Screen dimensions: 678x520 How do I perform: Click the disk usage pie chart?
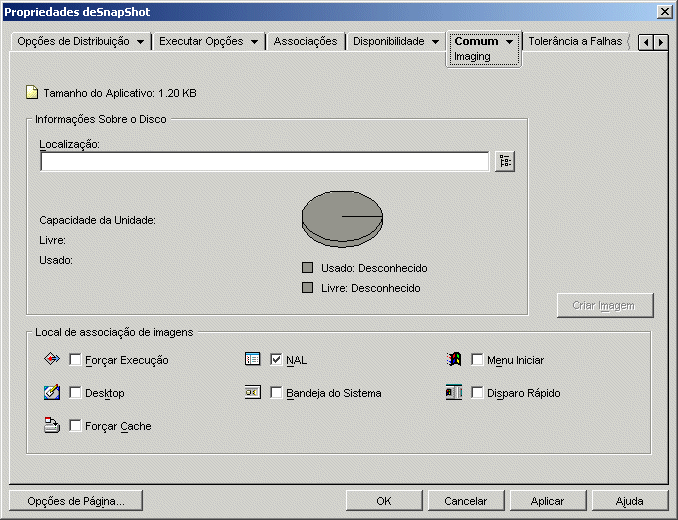point(342,219)
